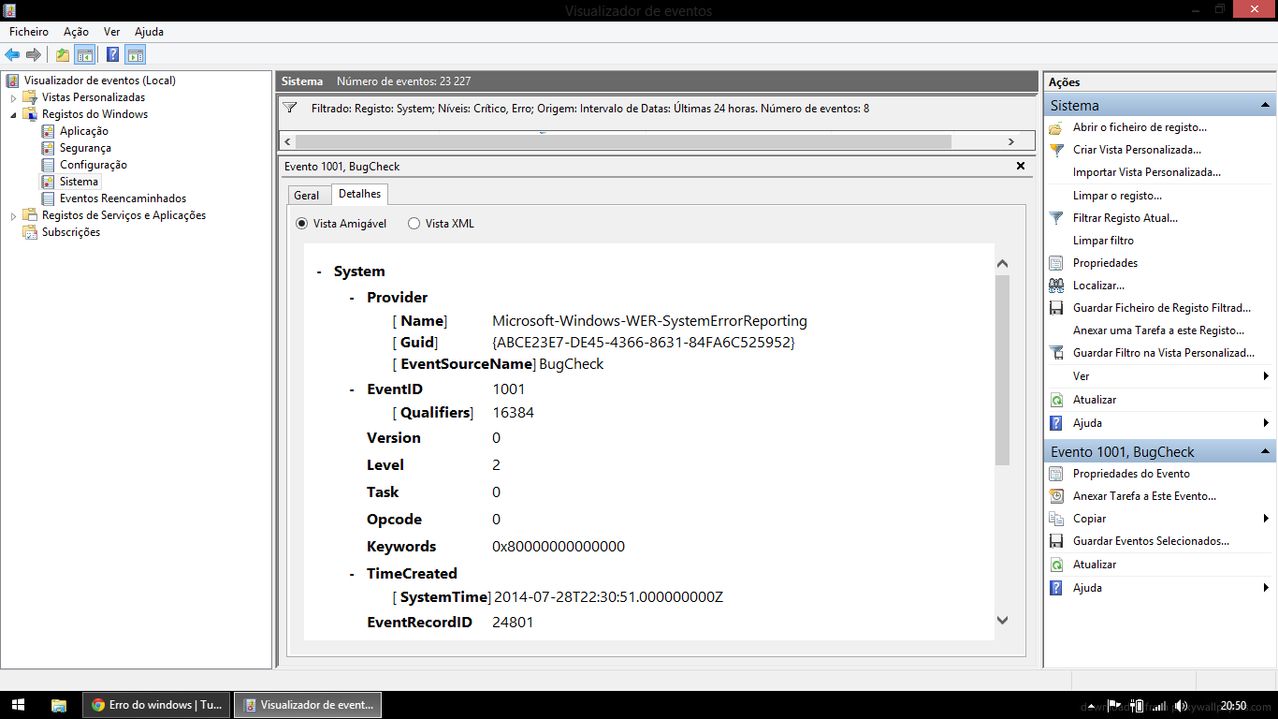Click the Anexar Tarefa a Este Evento icon
The image size is (1278, 719).
click(1056, 496)
